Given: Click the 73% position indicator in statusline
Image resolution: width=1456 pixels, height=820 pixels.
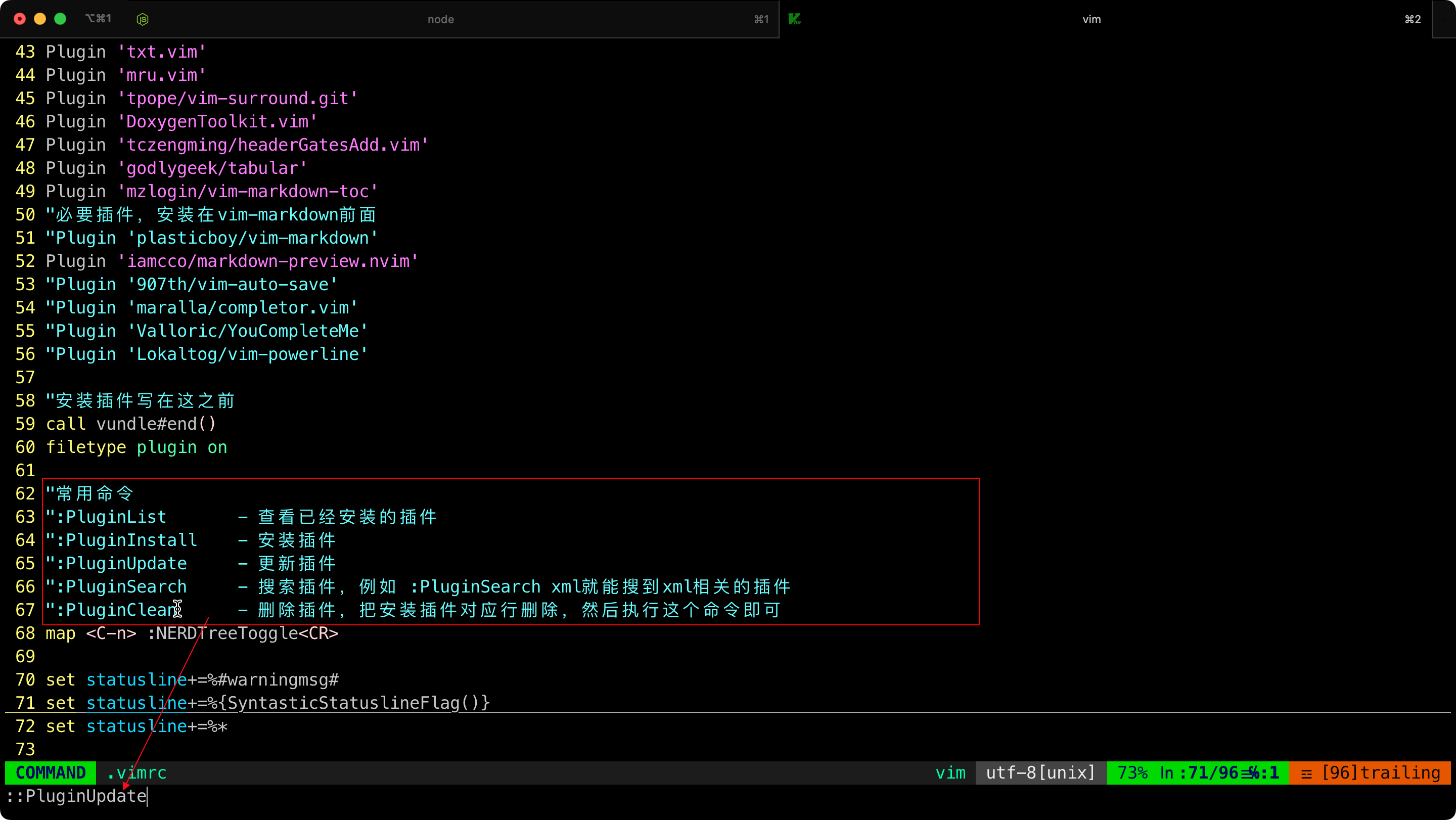Looking at the screenshot, I should [1132, 772].
